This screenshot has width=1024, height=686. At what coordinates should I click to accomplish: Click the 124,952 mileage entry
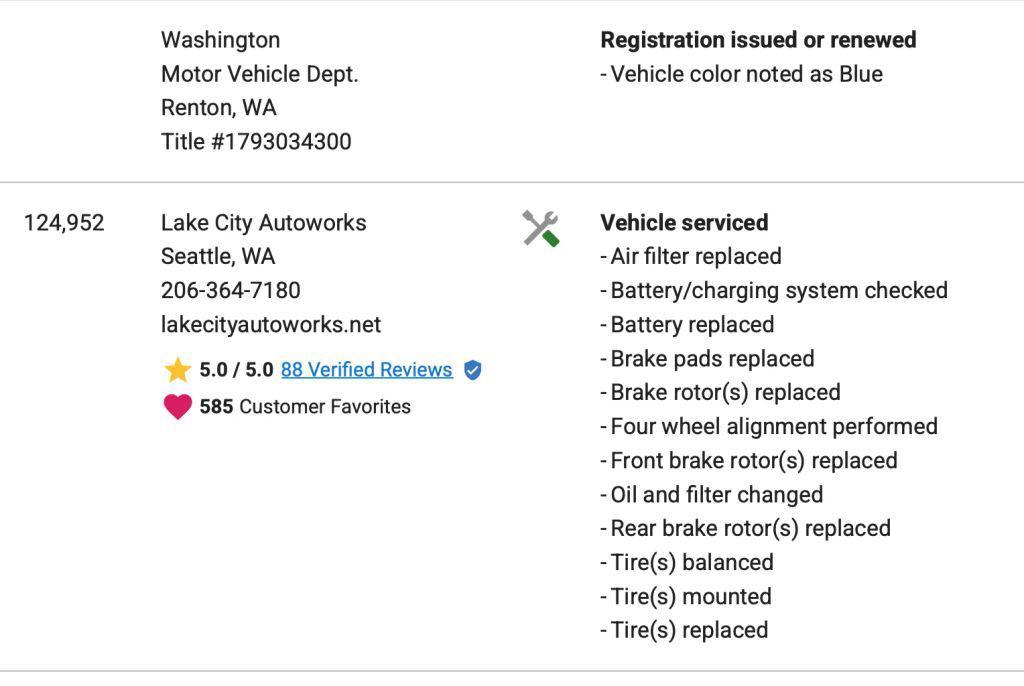click(64, 223)
